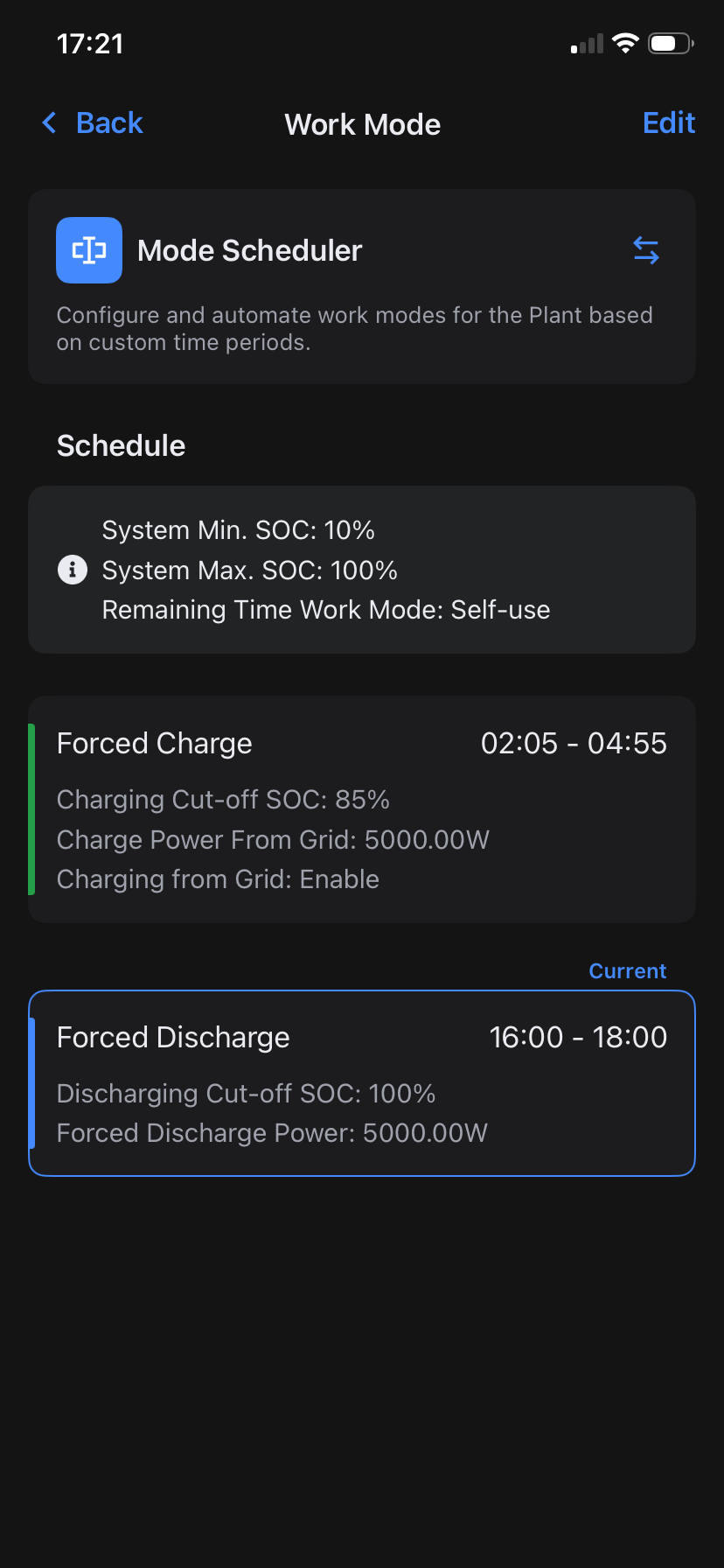724x1568 pixels.
Task: Tap the info icon beside System SOC
Action: click(73, 570)
